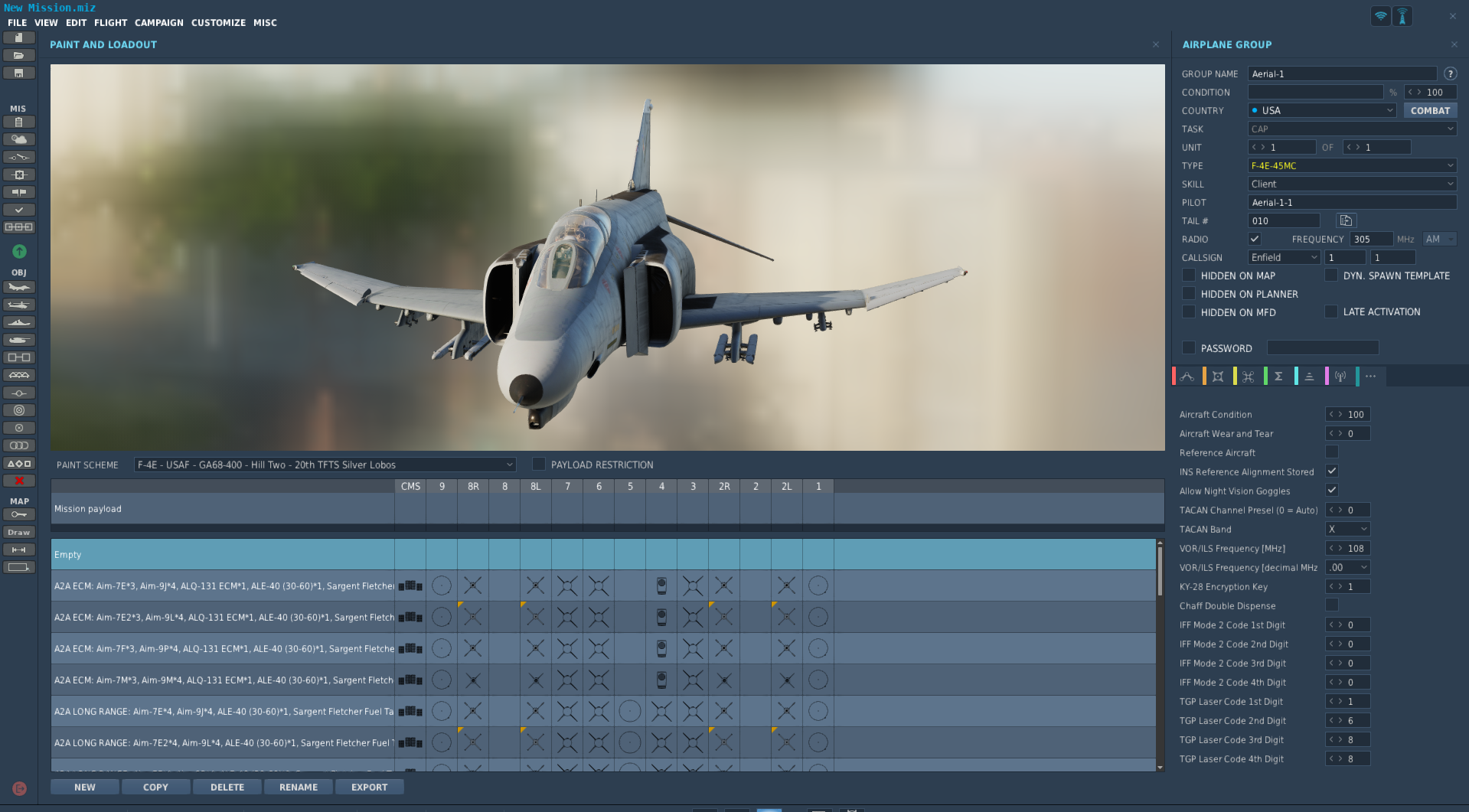Click the COMBAT button
1469x812 pixels.
pos(1430,110)
